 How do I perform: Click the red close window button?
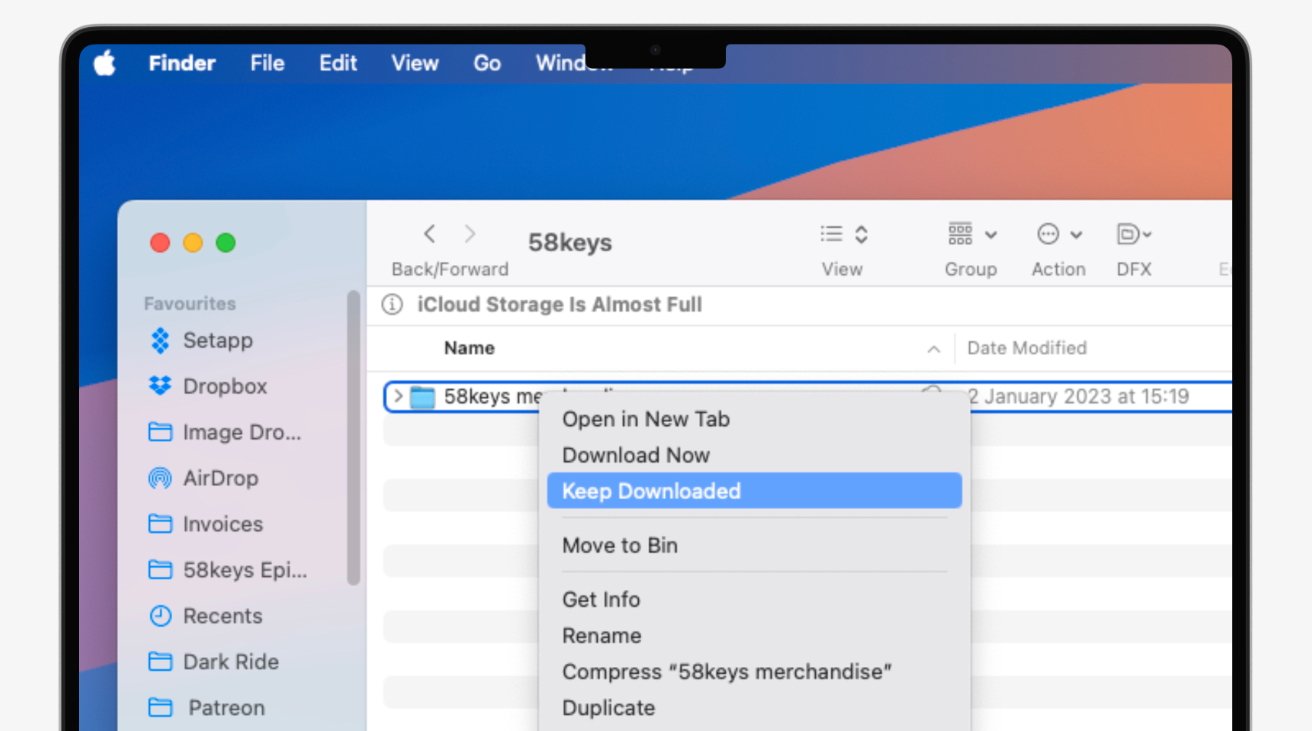160,243
